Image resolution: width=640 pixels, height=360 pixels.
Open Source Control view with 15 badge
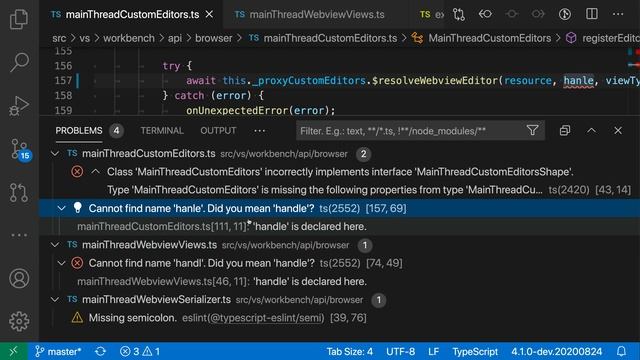(x=20, y=150)
